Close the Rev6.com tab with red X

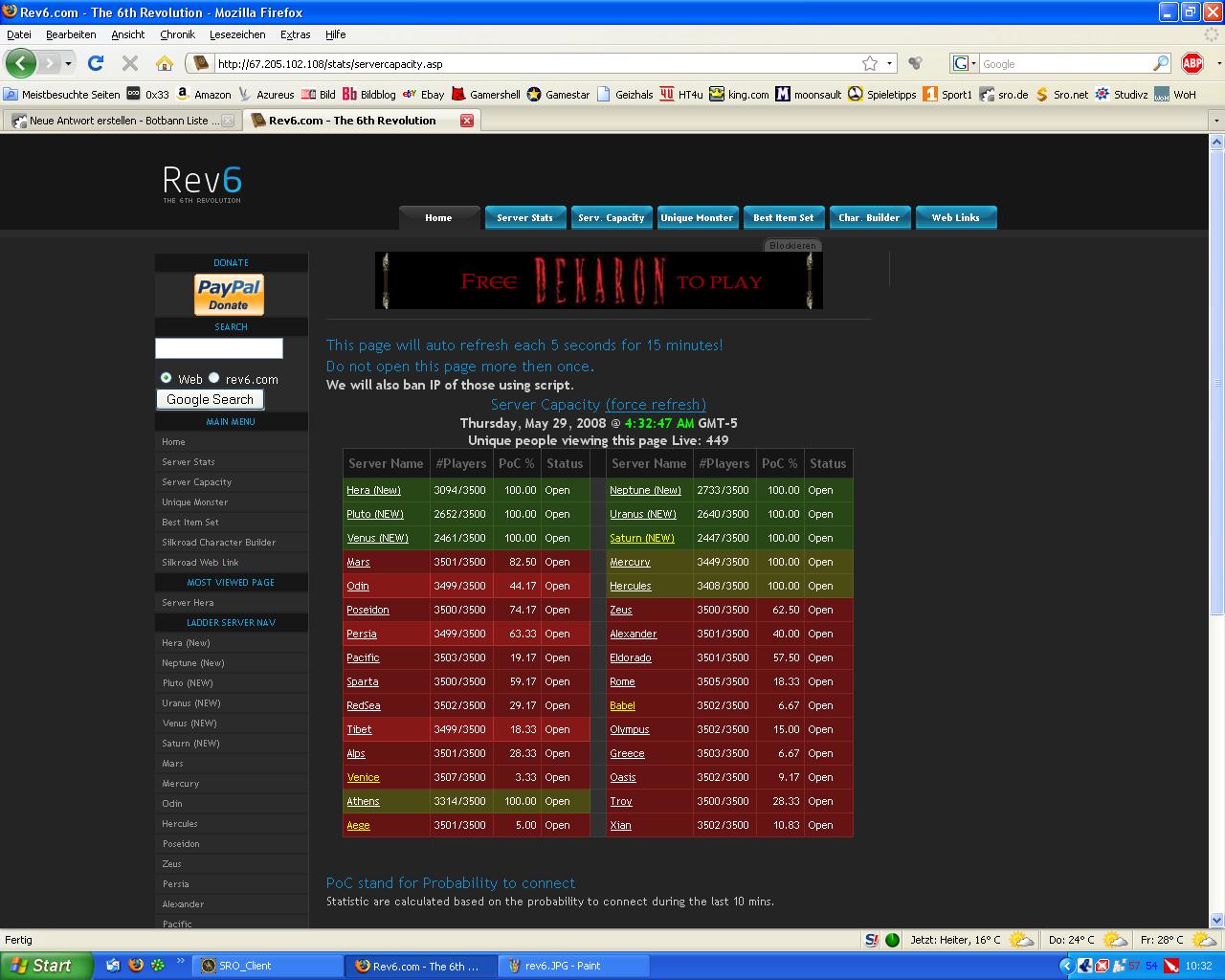click(x=467, y=121)
